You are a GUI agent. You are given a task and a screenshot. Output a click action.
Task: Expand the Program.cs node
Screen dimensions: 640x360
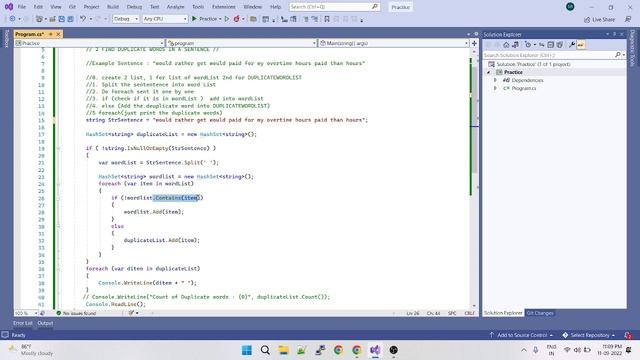[x=496, y=88]
